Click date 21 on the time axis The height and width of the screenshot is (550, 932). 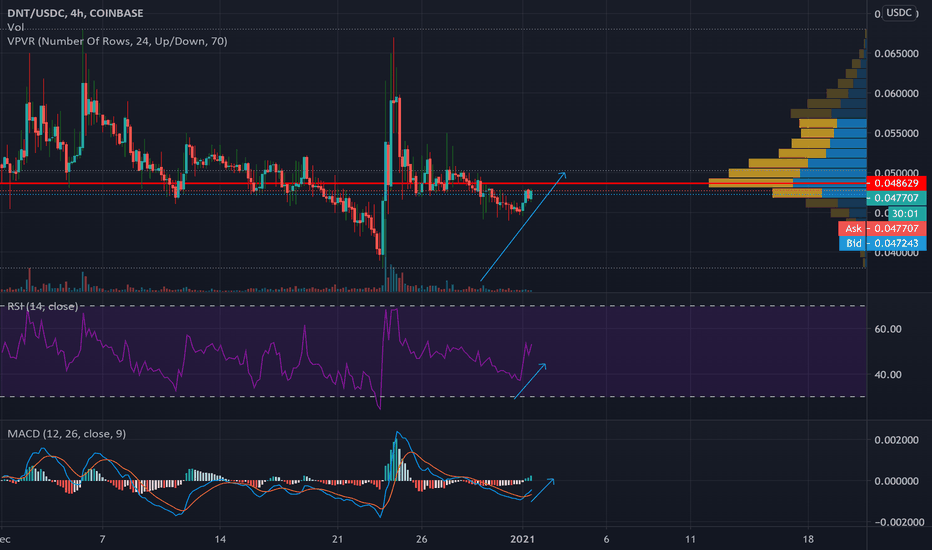[x=338, y=539]
